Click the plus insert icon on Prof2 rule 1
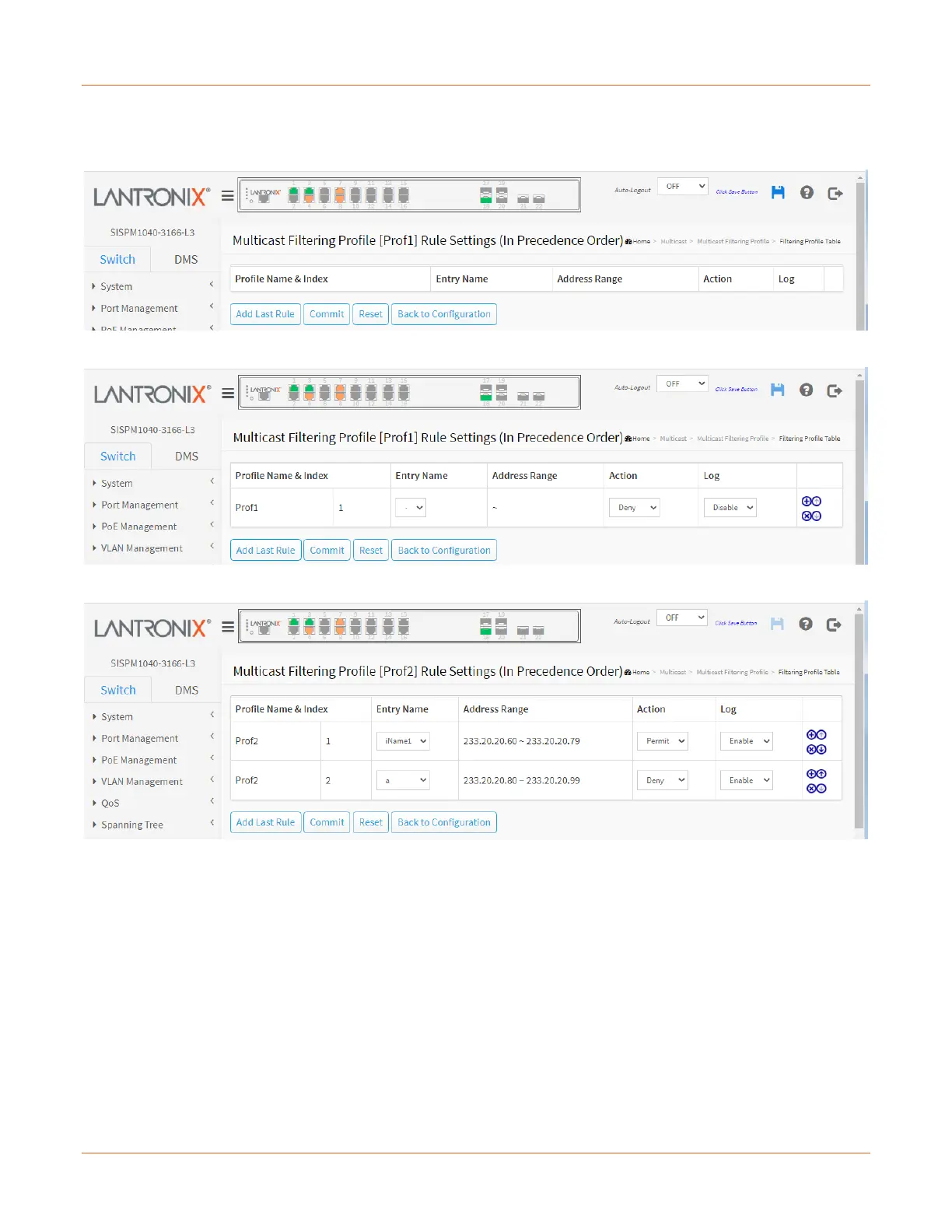This screenshot has height=1232, width=952. coord(811,734)
